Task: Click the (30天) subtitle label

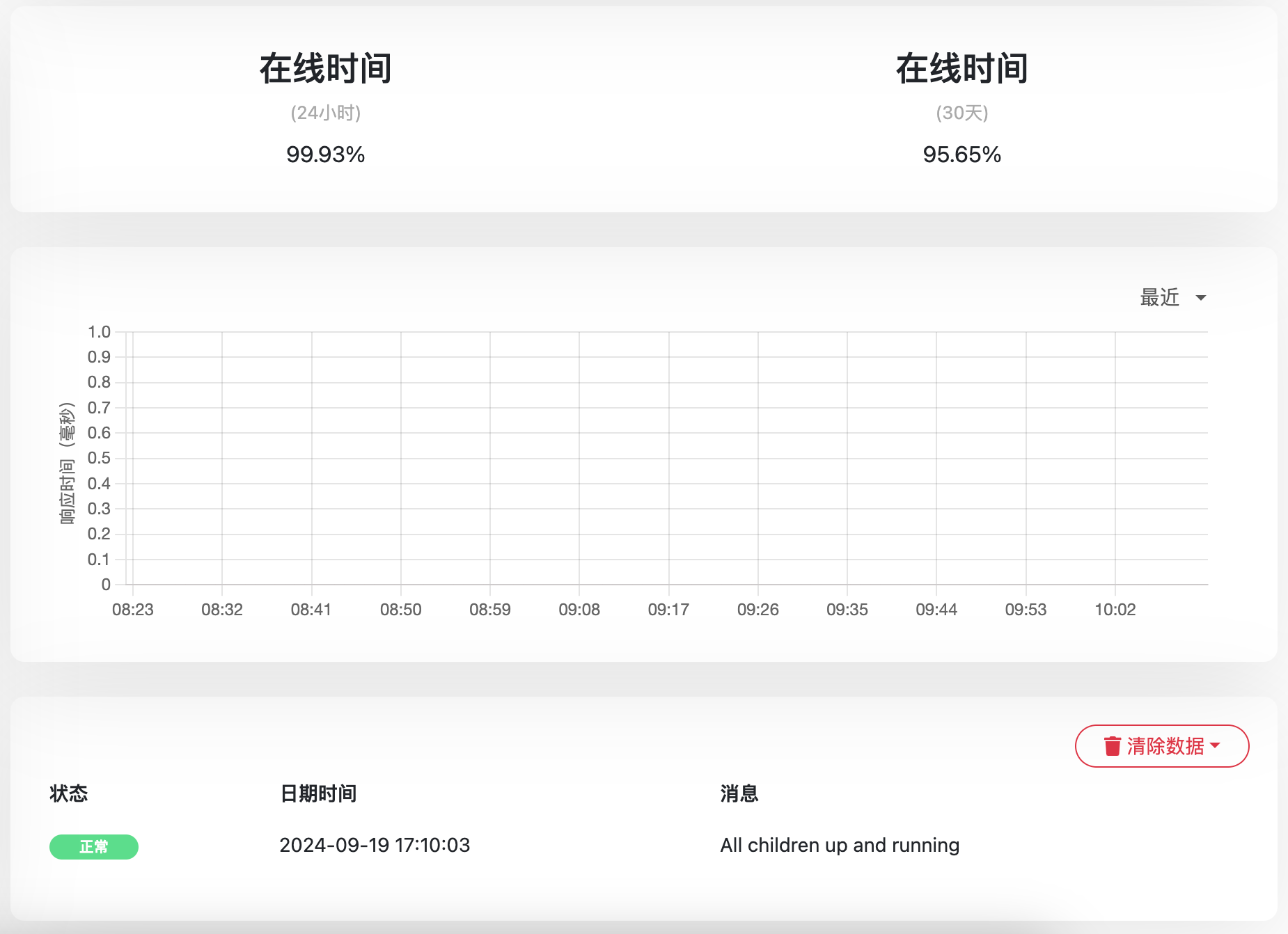Action: tap(961, 113)
